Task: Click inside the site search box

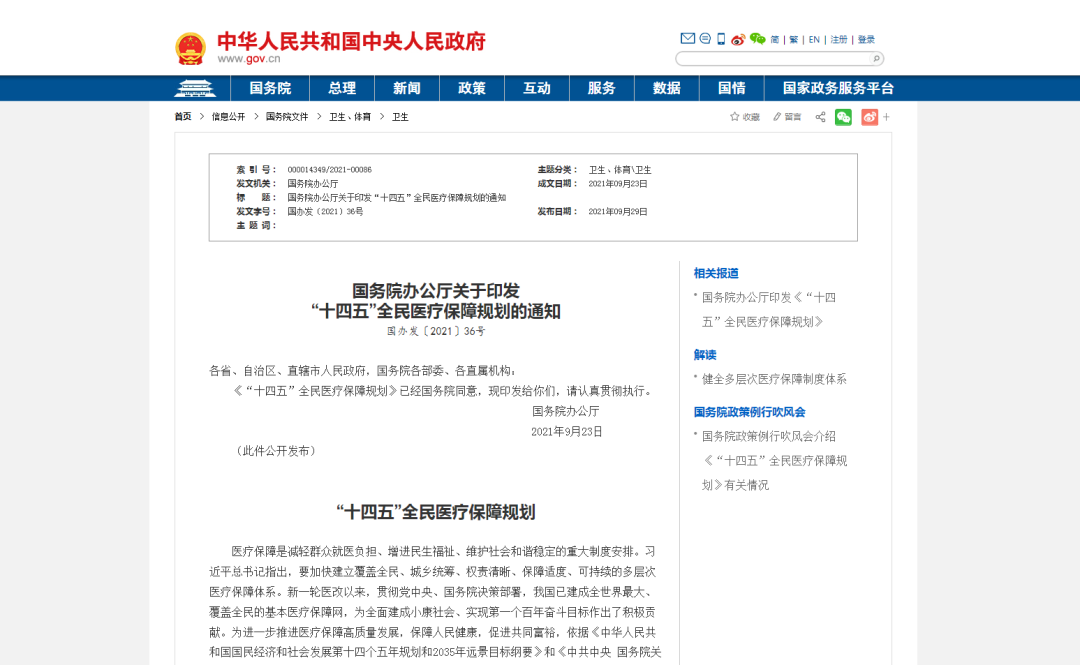Action: click(x=772, y=59)
